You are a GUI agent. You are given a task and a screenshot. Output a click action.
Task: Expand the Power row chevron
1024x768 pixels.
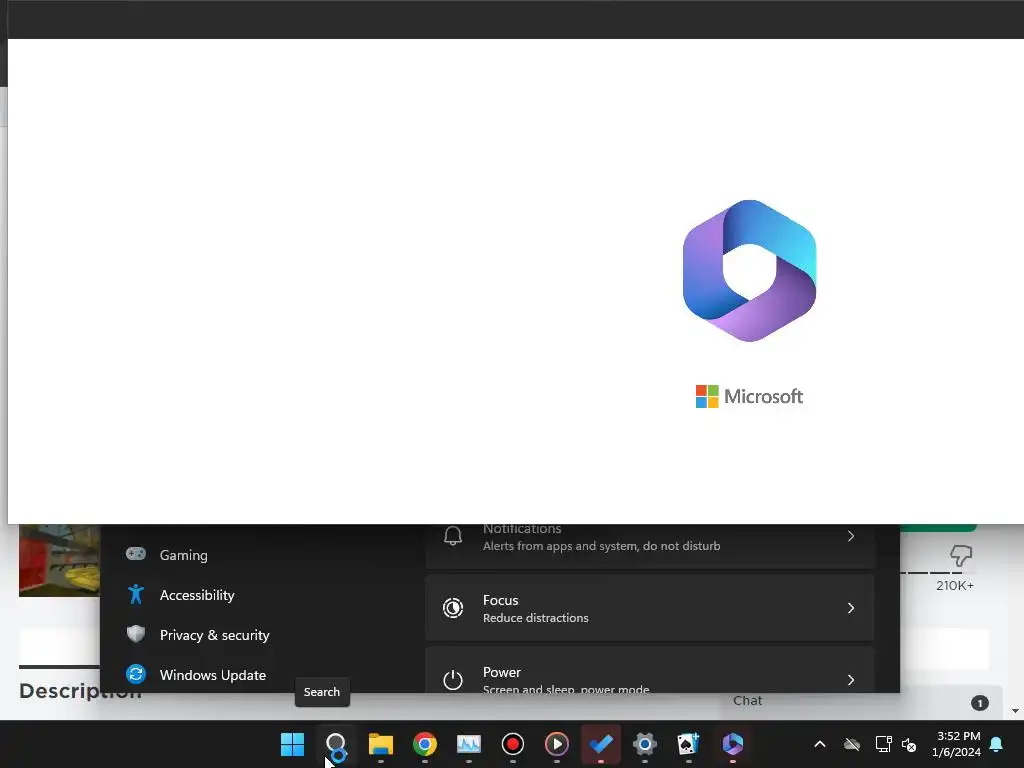point(851,680)
